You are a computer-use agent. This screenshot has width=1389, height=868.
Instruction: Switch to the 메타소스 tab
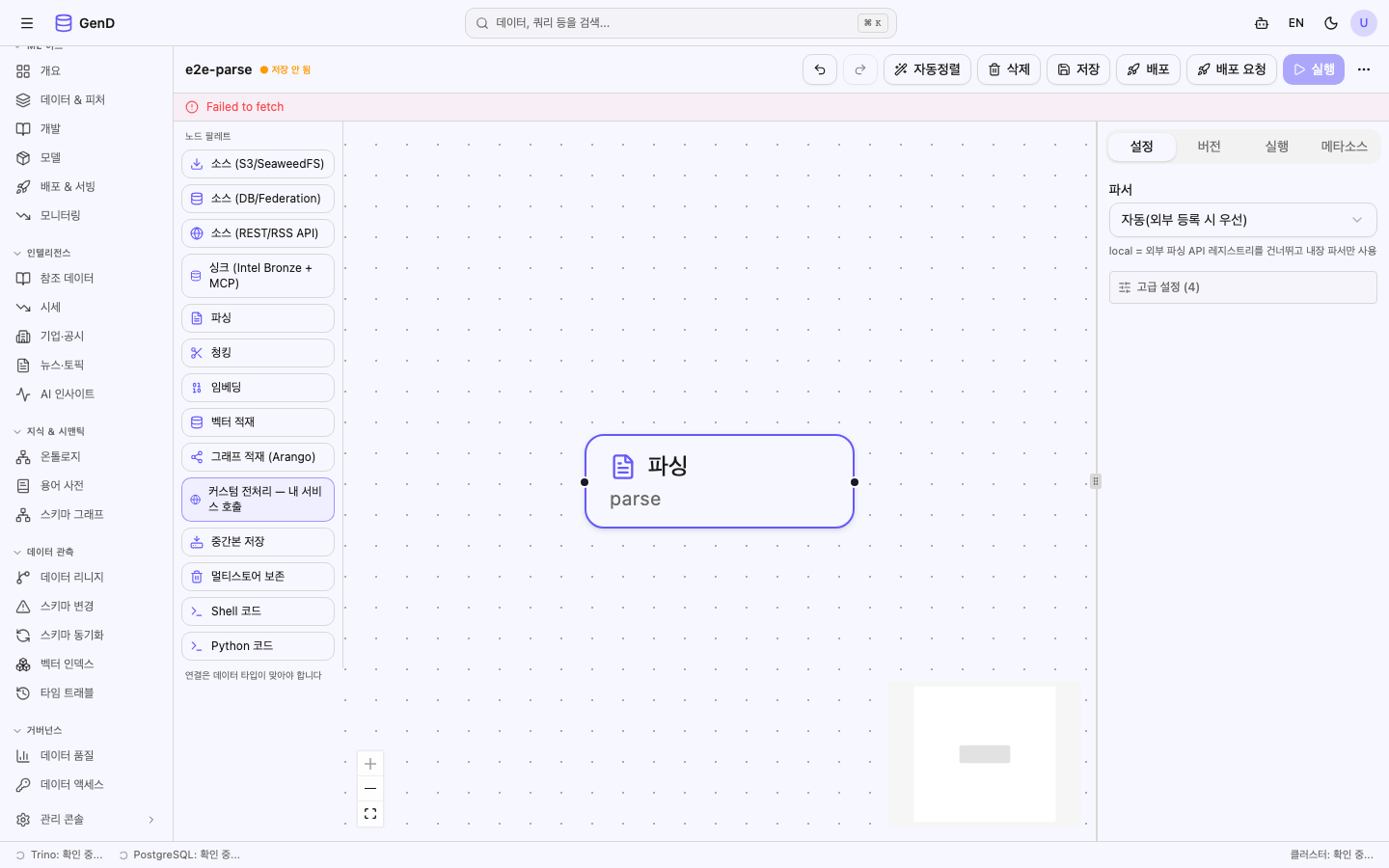pos(1345,147)
